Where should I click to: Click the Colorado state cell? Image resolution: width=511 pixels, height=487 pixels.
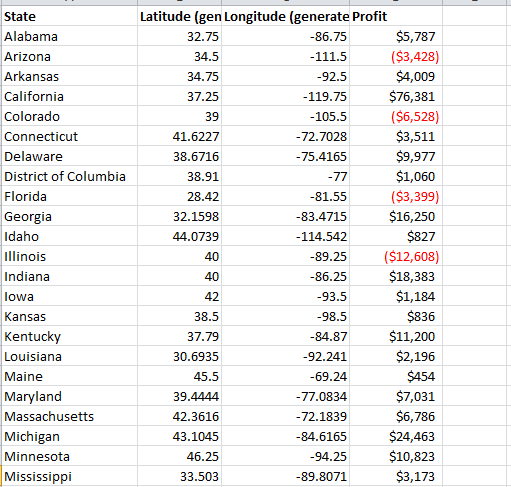click(69, 116)
